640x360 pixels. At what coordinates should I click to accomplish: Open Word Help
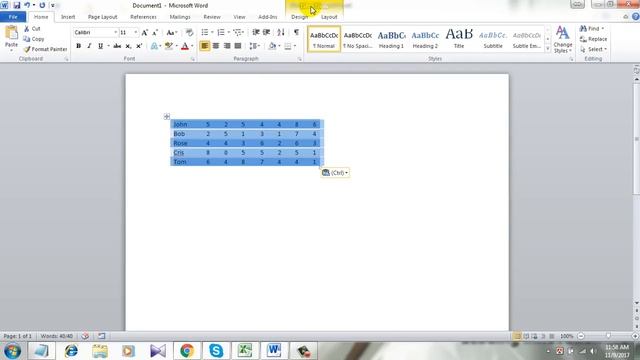[636, 17]
